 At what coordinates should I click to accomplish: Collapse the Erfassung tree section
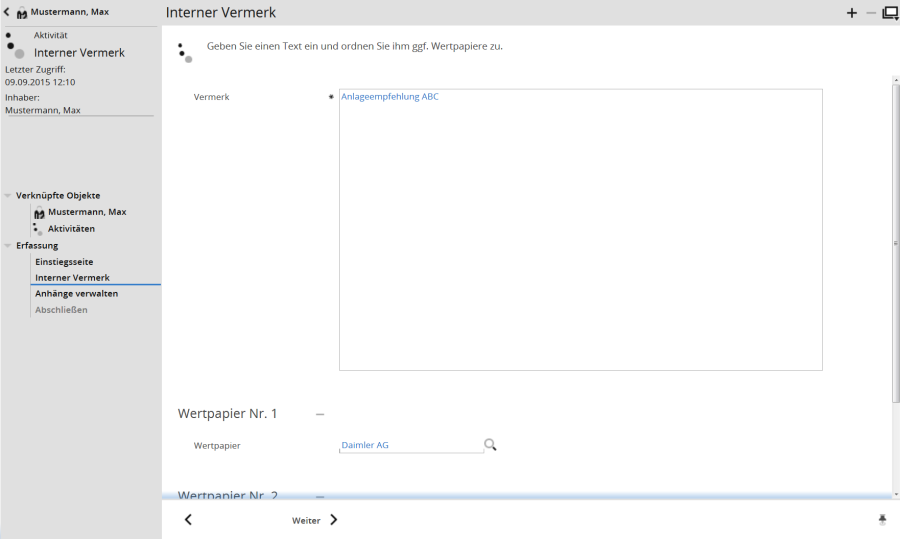tap(8, 246)
